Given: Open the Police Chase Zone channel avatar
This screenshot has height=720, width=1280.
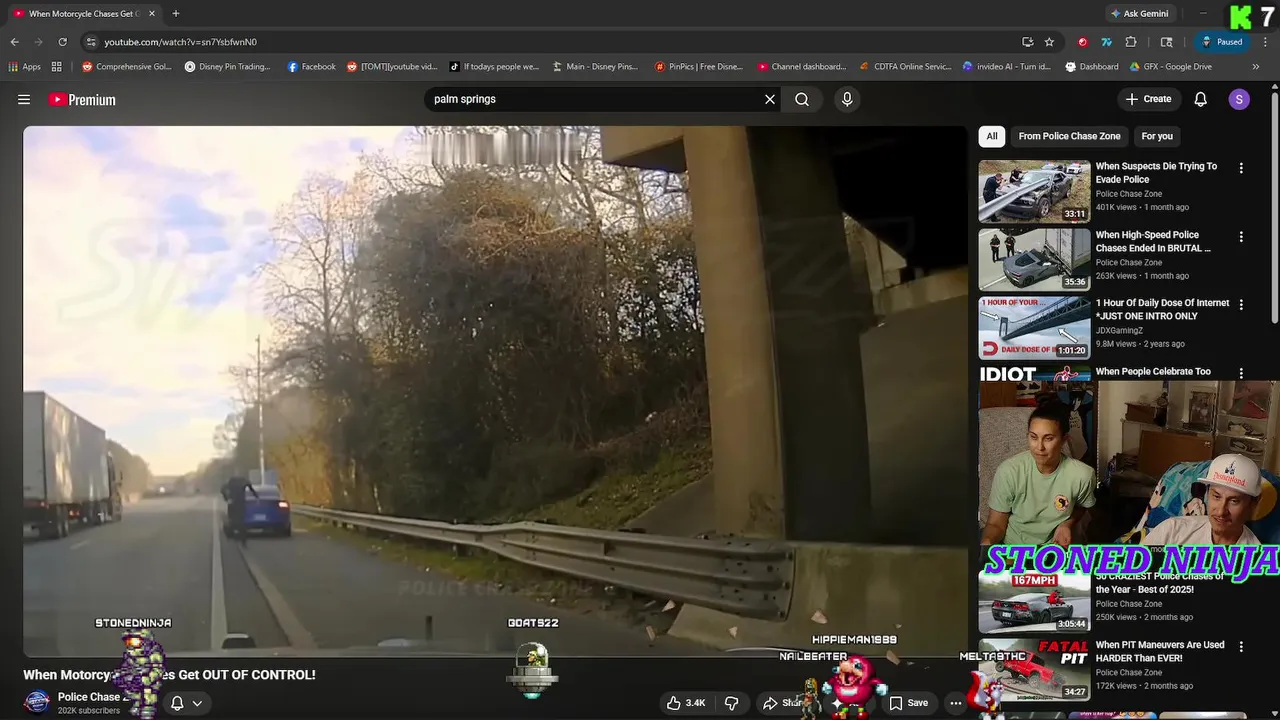Looking at the screenshot, I should pos(37,702).
